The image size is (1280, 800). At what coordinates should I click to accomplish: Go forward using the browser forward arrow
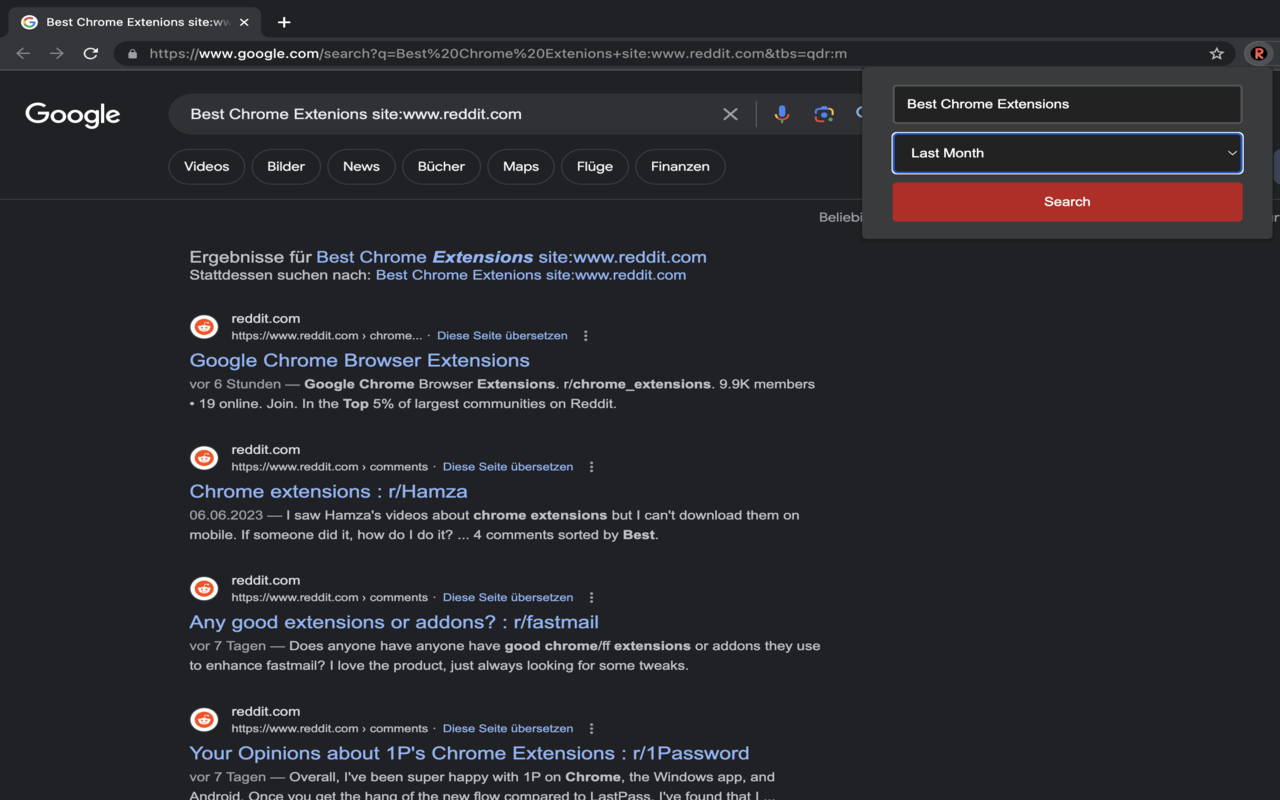click(57, 54)
